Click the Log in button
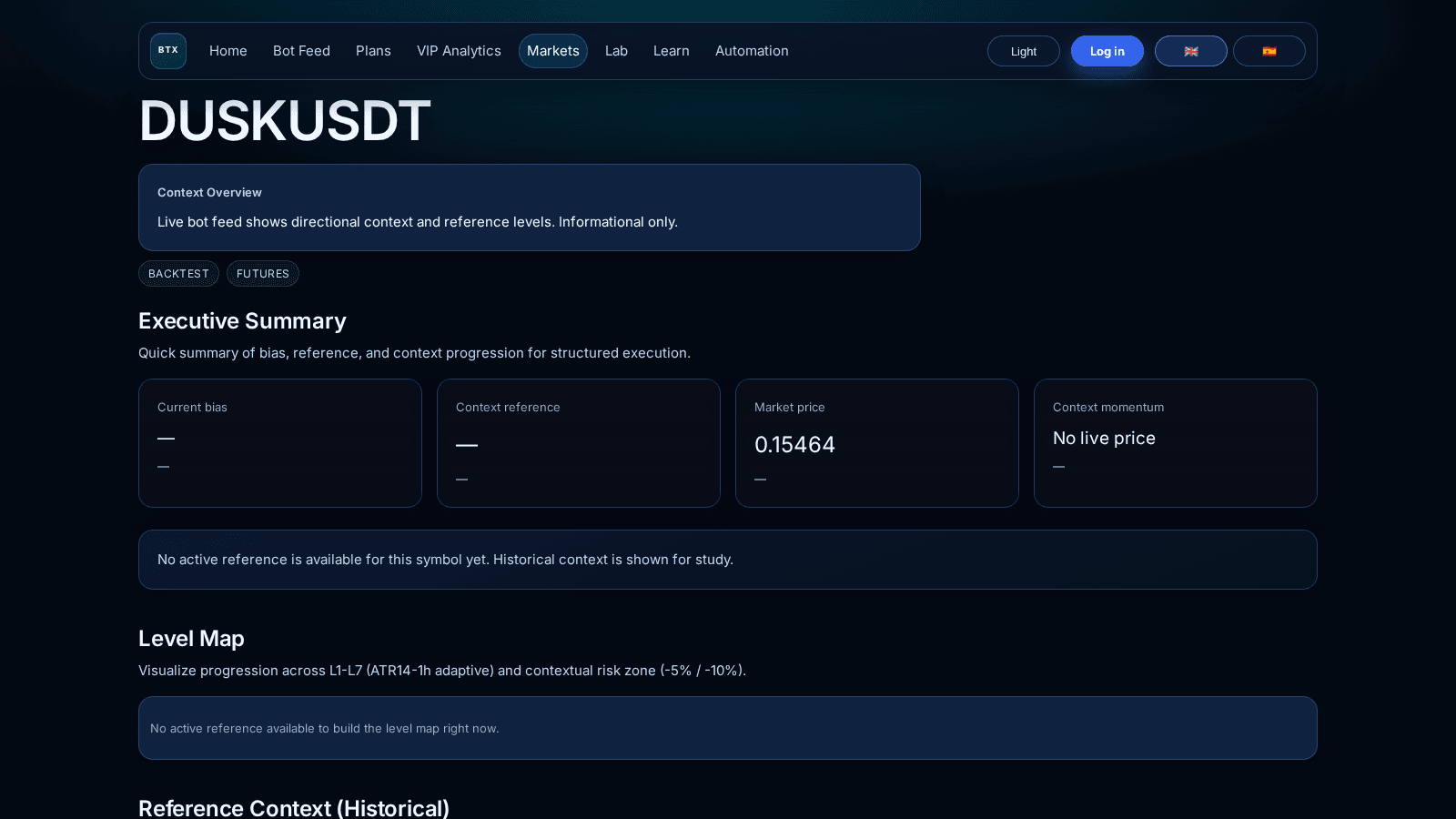 click(x=1107, y=51)
